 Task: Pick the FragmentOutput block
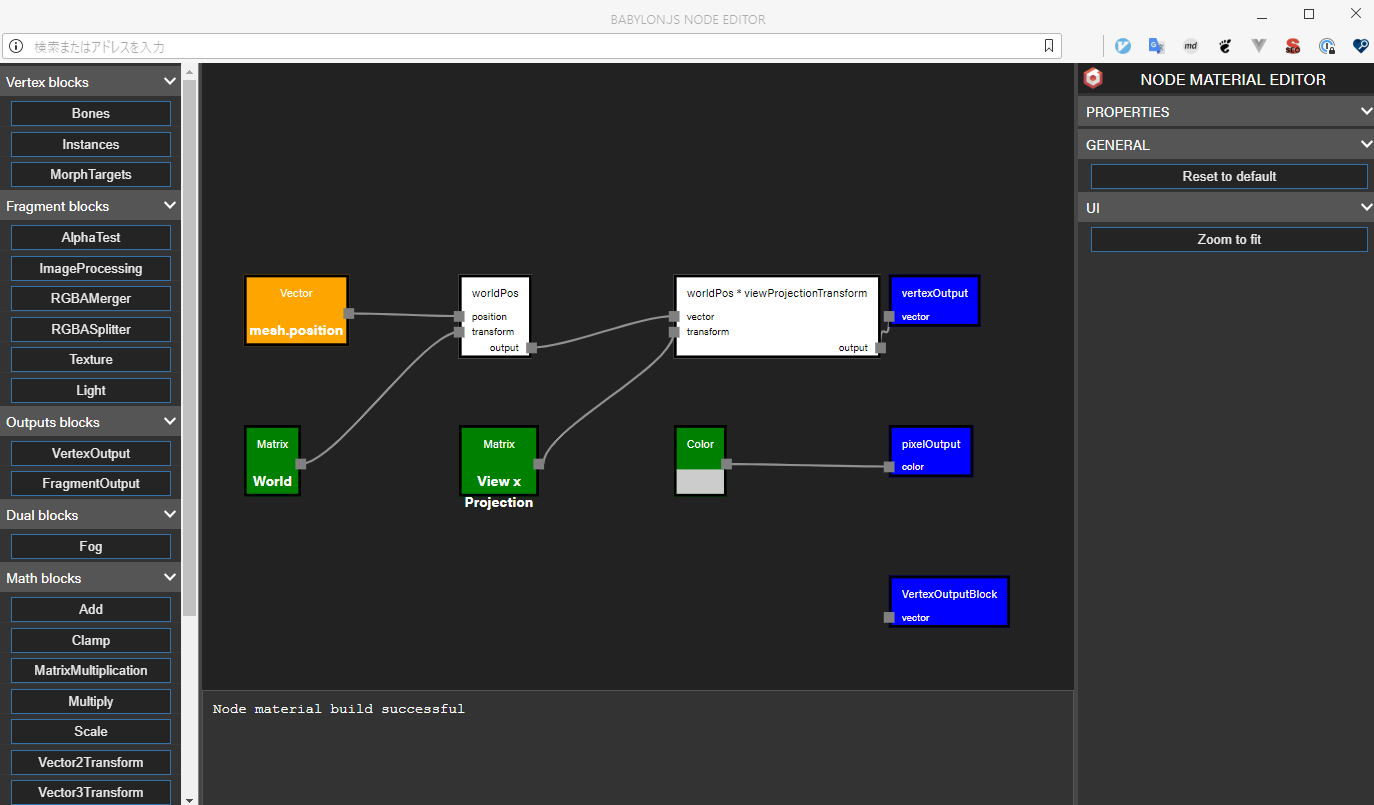[91, 483]
